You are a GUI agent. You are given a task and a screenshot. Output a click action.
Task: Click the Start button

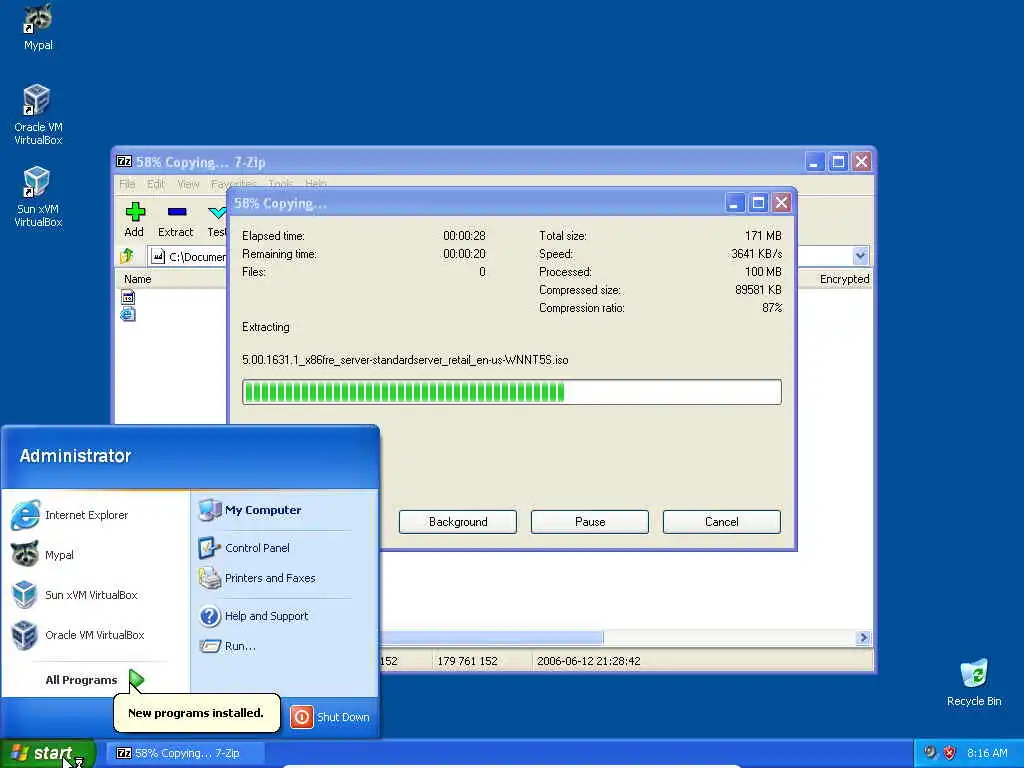pyautogui.click(x=48, y=753)
